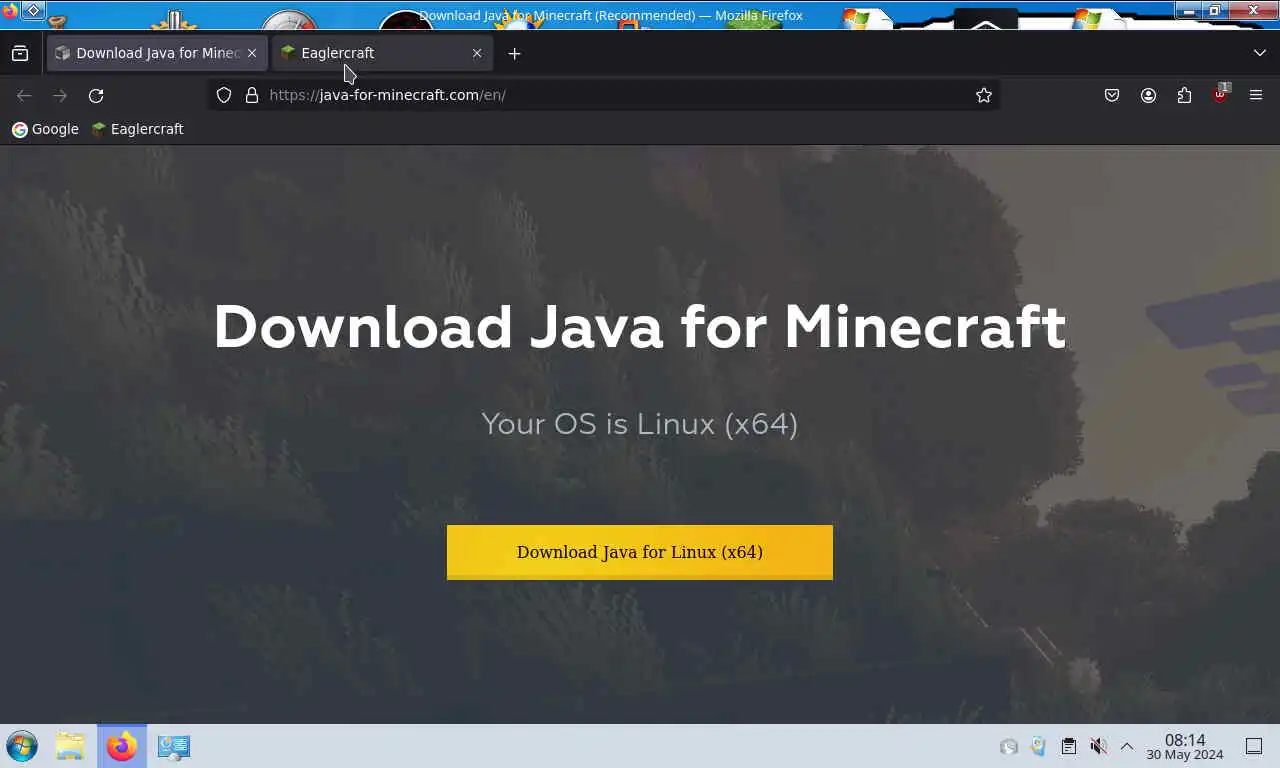Open the Firefox account menu

[x=1148, y=95]
